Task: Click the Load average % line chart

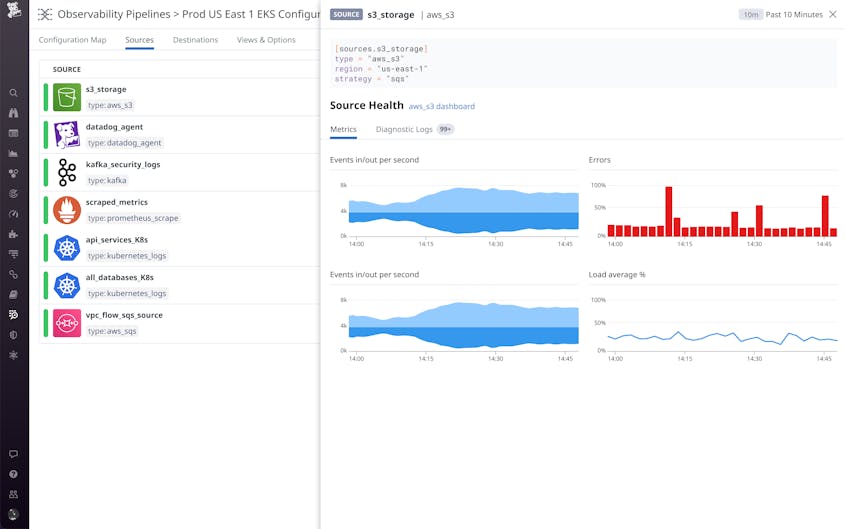Action: [713, 329]
